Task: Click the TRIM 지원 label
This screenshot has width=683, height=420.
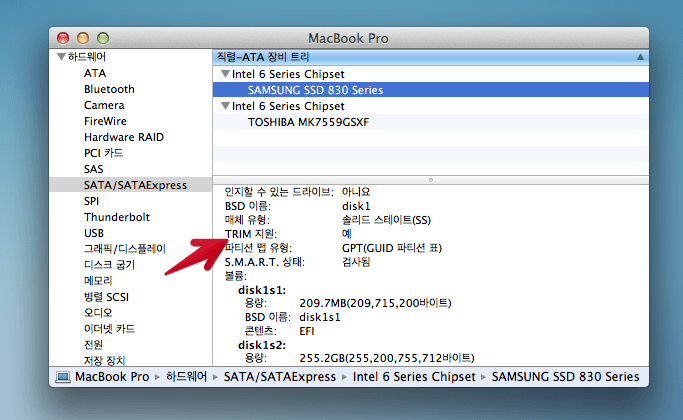Action: click(251, 234)
